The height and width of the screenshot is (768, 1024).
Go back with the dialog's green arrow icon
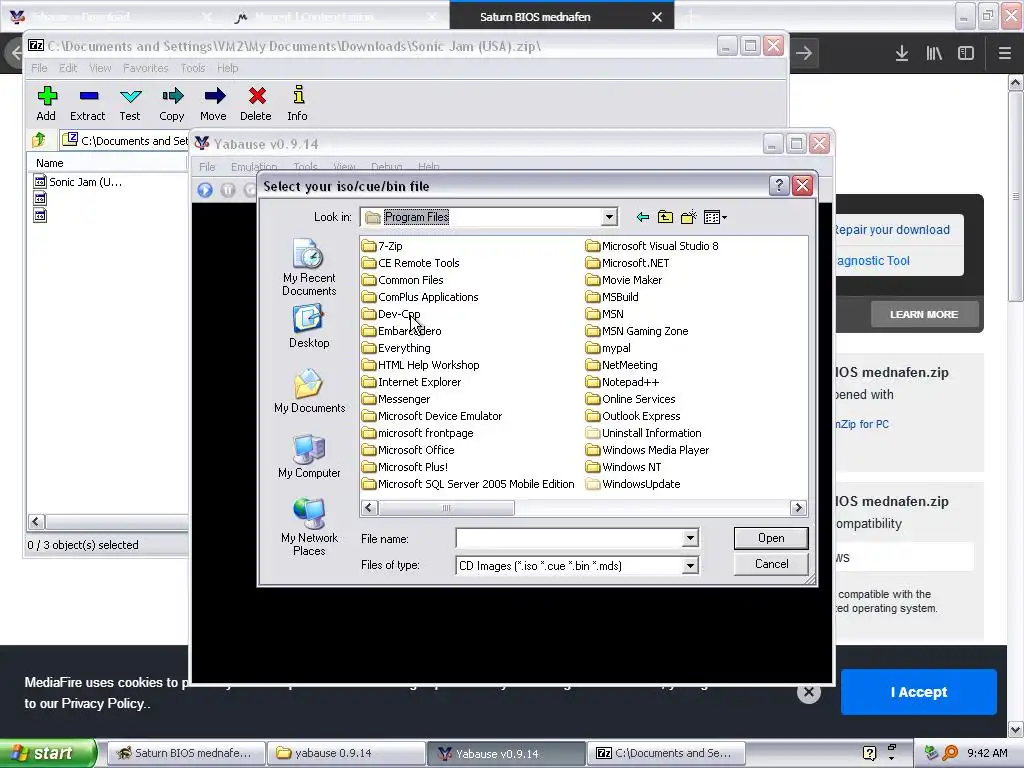pyautogui.click(x=643, y=217)
